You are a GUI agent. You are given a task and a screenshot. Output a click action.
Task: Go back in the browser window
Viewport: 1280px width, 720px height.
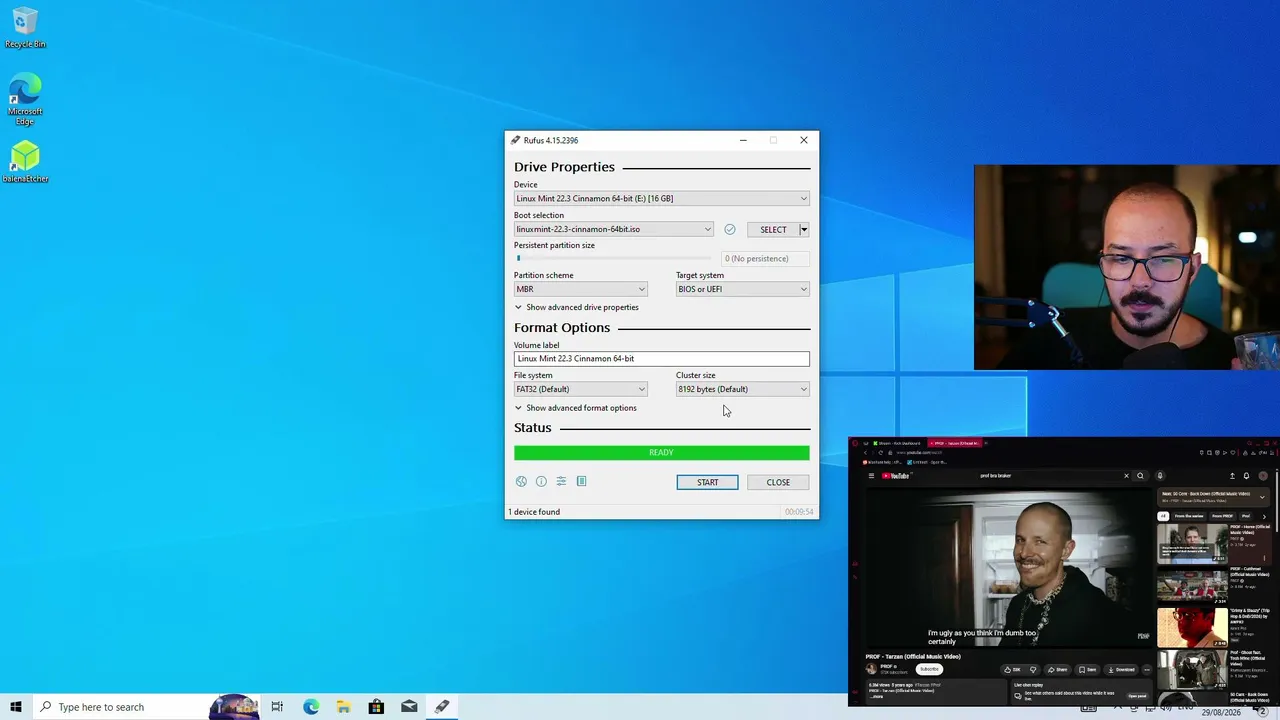[x=866, y=453]
